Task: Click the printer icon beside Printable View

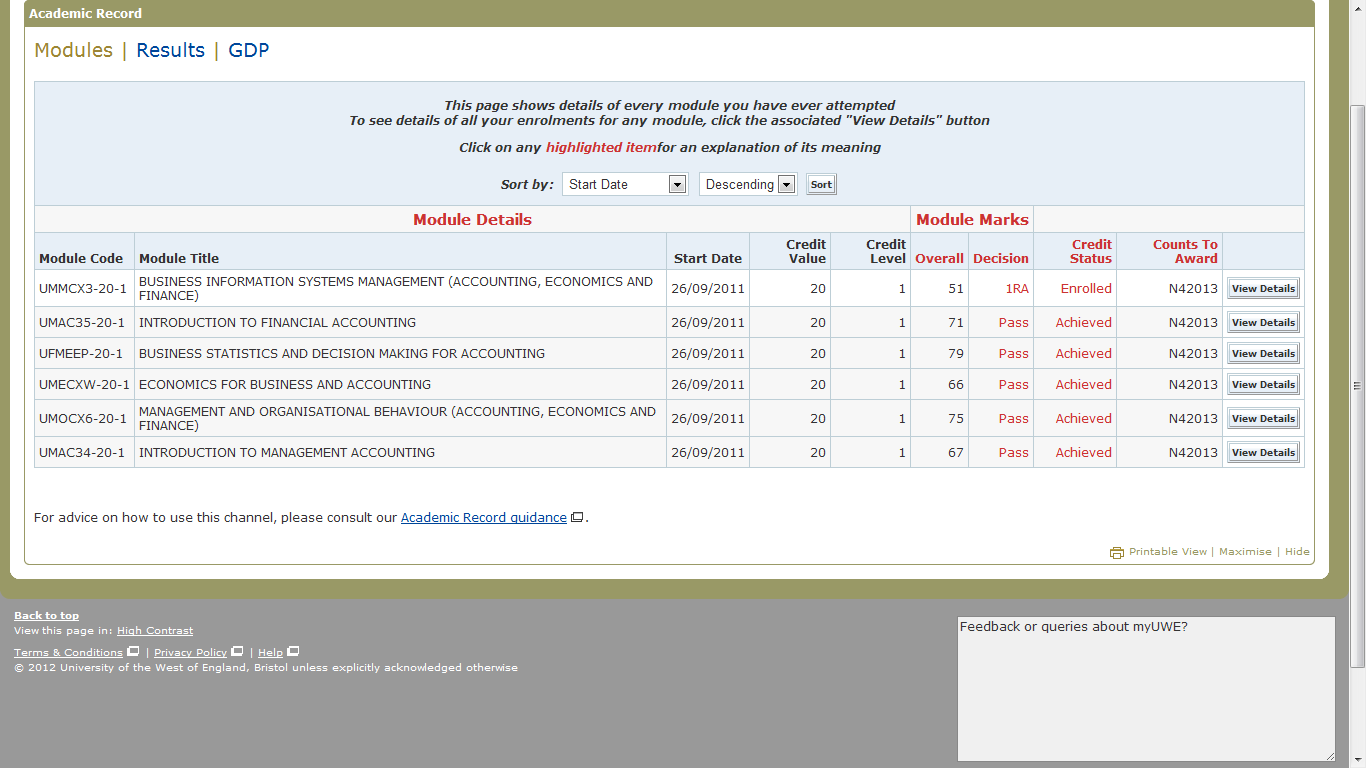Action: click(1116, 552)
